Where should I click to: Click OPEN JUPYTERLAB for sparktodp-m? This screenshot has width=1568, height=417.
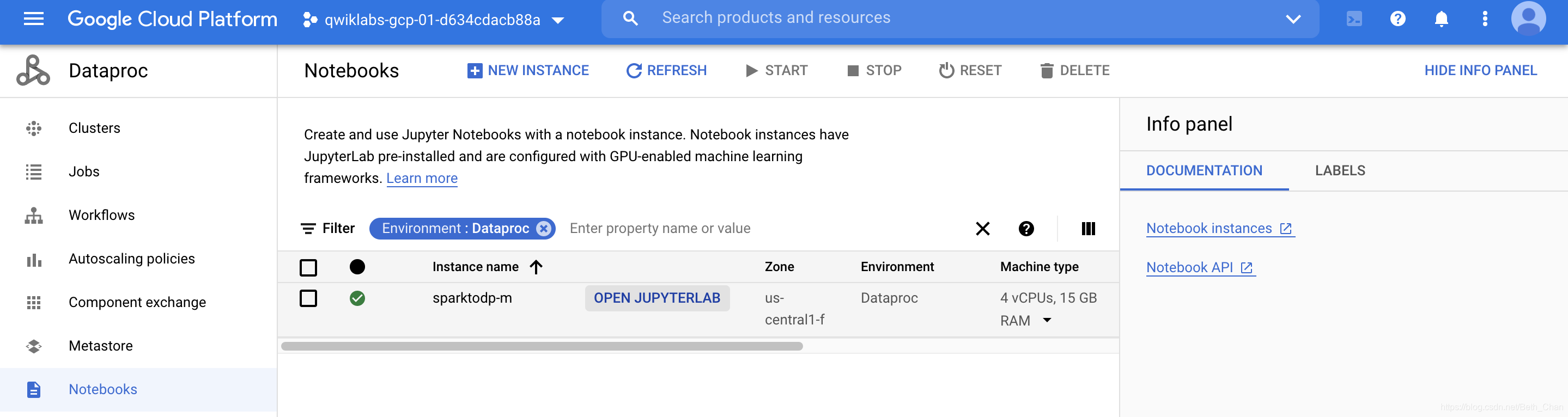pos(658,298)
